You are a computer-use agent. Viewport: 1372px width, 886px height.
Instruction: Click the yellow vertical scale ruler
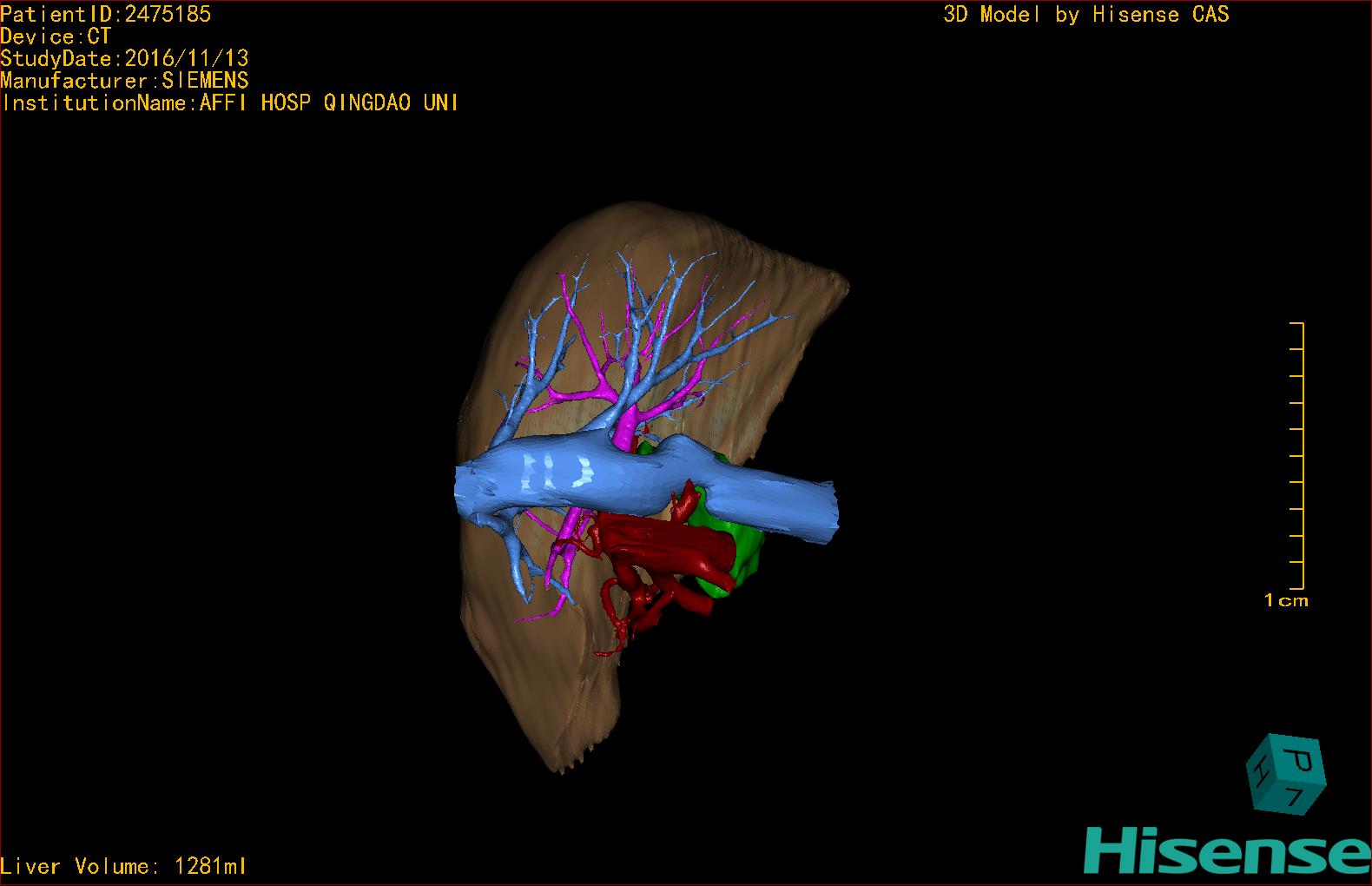pyautogui.click(x=1297, y=455)
